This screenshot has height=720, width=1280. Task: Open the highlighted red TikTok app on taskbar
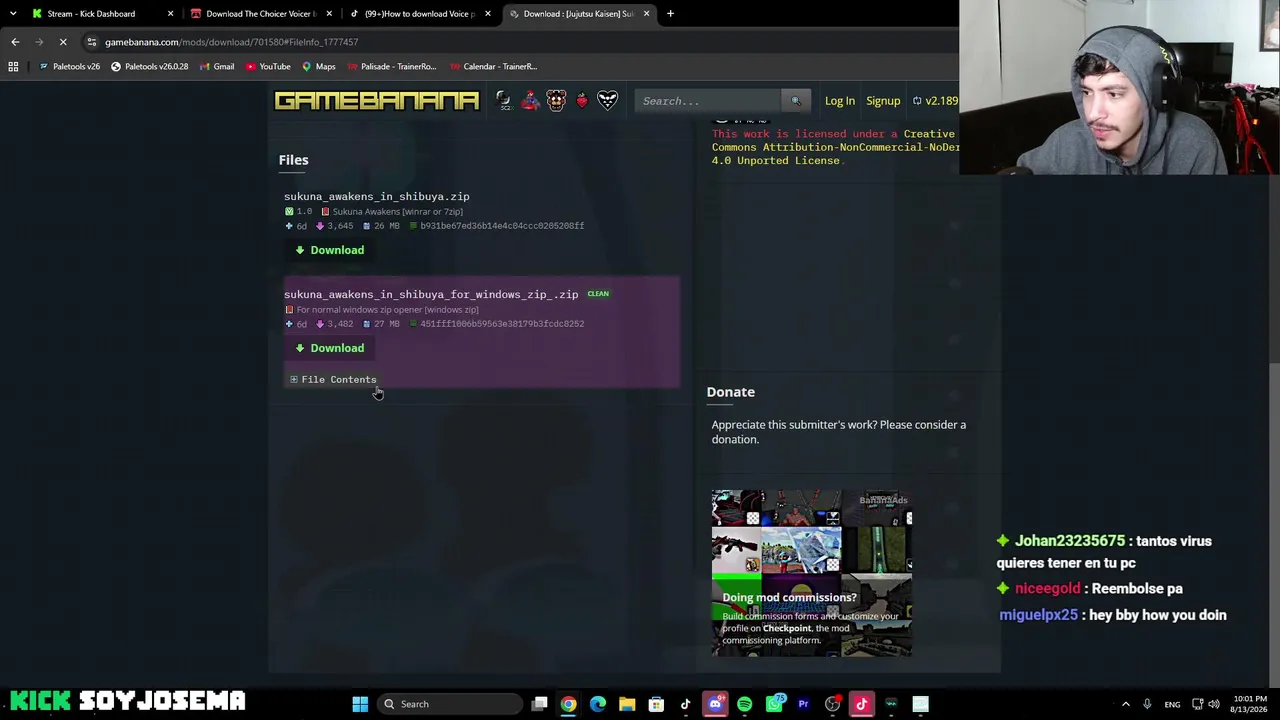click(861, 704)
